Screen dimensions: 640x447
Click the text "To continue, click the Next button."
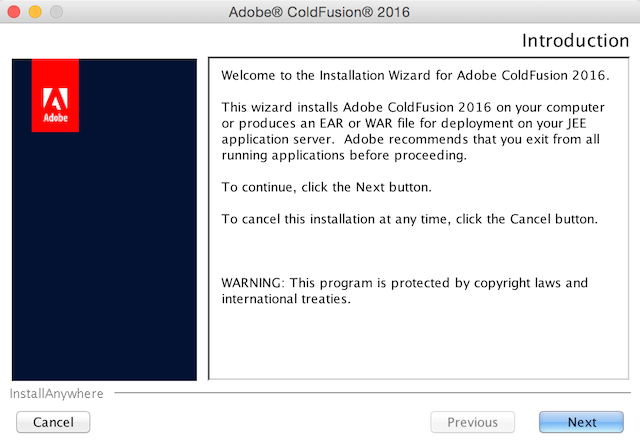coord(327,187)
